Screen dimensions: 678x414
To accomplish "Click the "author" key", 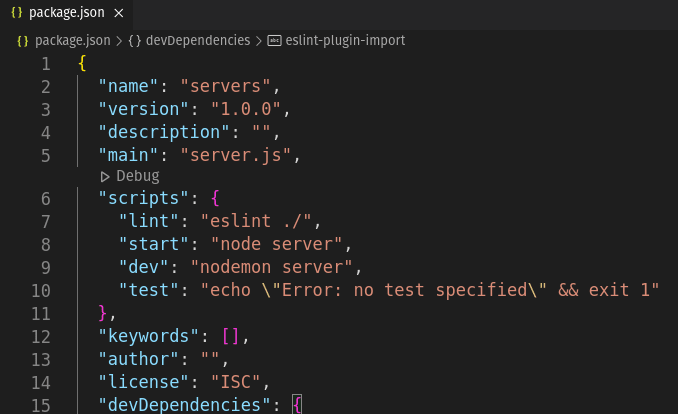I will 138,359.
